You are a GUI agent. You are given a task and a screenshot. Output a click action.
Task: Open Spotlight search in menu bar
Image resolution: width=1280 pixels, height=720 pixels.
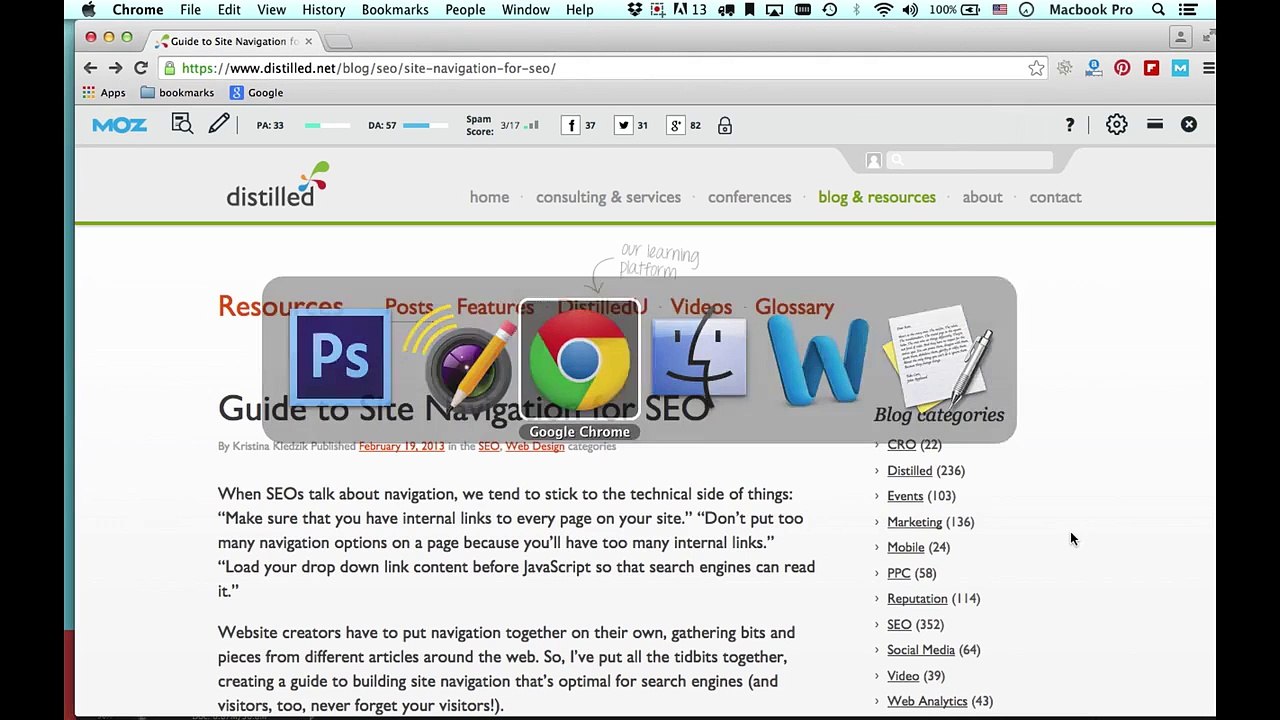pos(1158,10)
